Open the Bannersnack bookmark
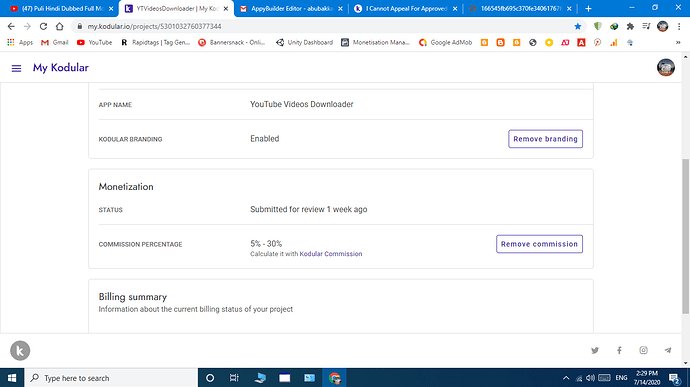Viewport: 690px width, 387px height. (x=232, y=43)
